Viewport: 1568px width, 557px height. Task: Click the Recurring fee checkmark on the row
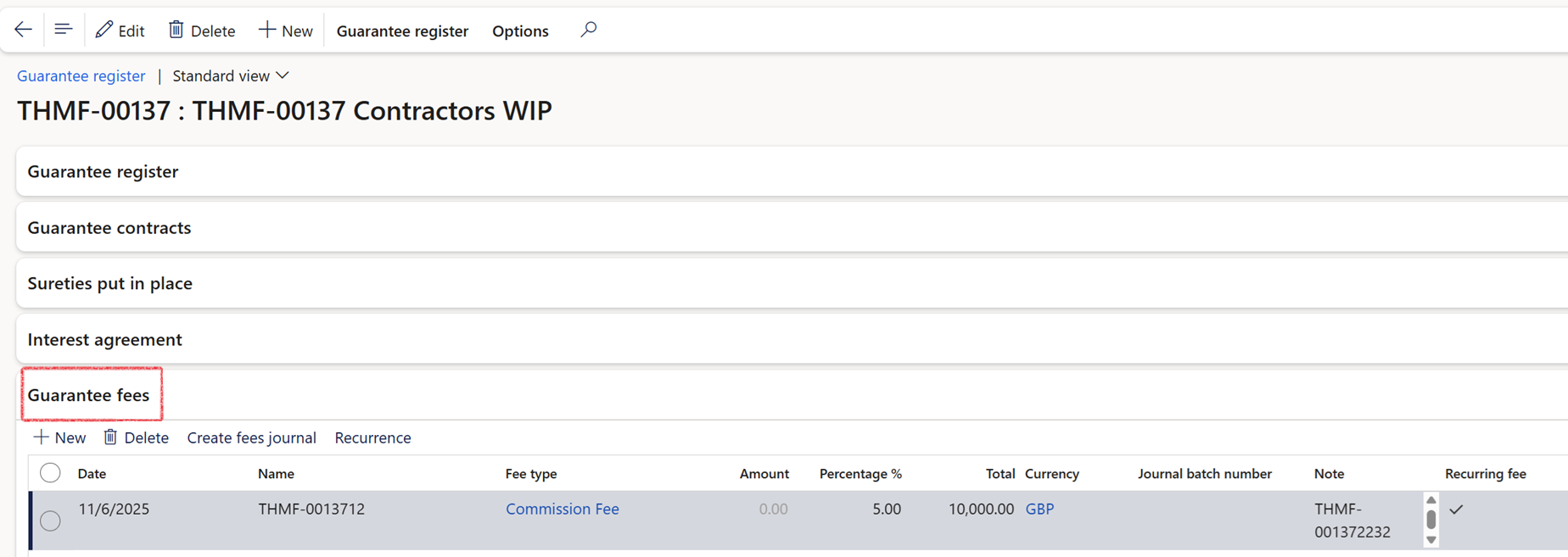coord(1457,511)
